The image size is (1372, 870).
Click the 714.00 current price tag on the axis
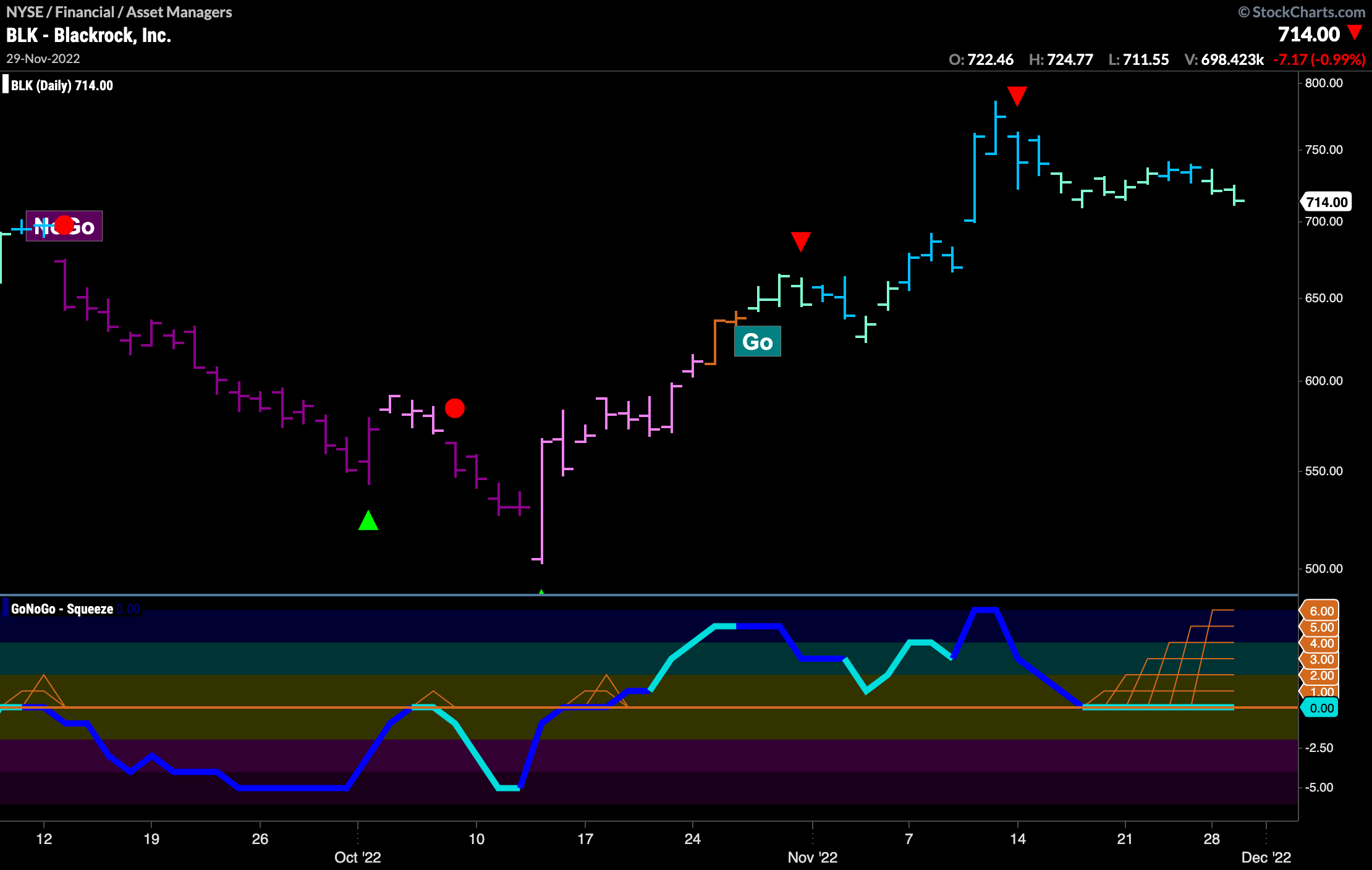(1326, 202)
